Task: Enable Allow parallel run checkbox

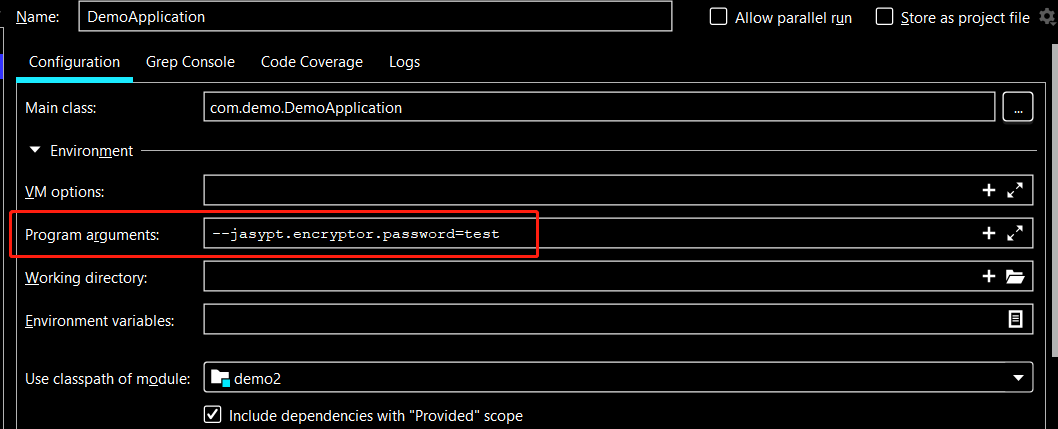Action: point(718,17)
